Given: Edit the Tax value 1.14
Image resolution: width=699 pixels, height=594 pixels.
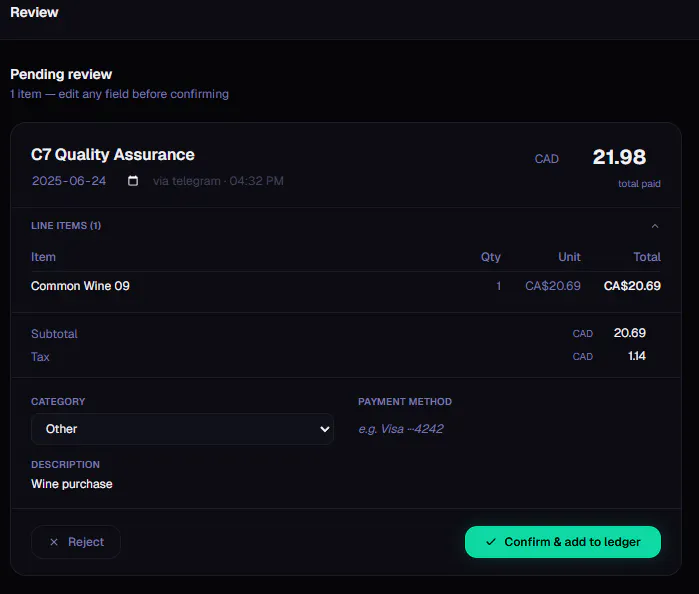Looking at the screenshot, I should point(637,356).
